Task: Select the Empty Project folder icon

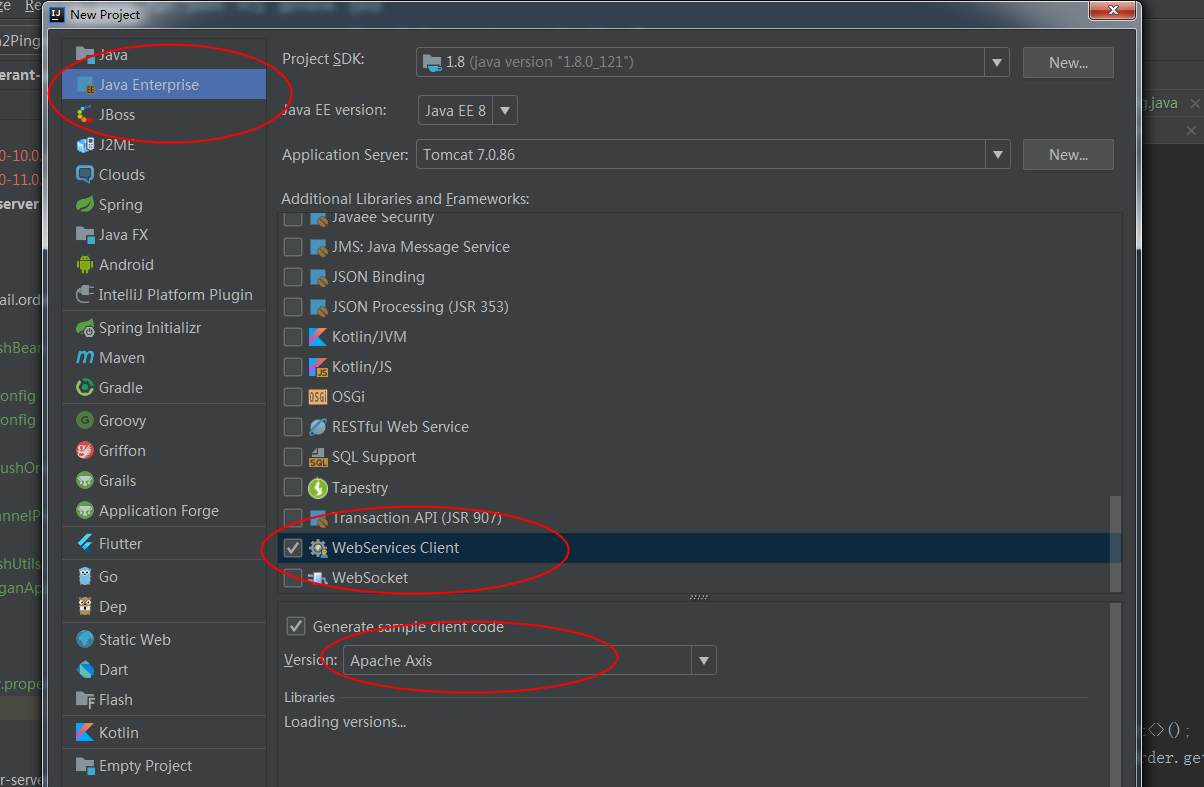Action: coord(85,766)
